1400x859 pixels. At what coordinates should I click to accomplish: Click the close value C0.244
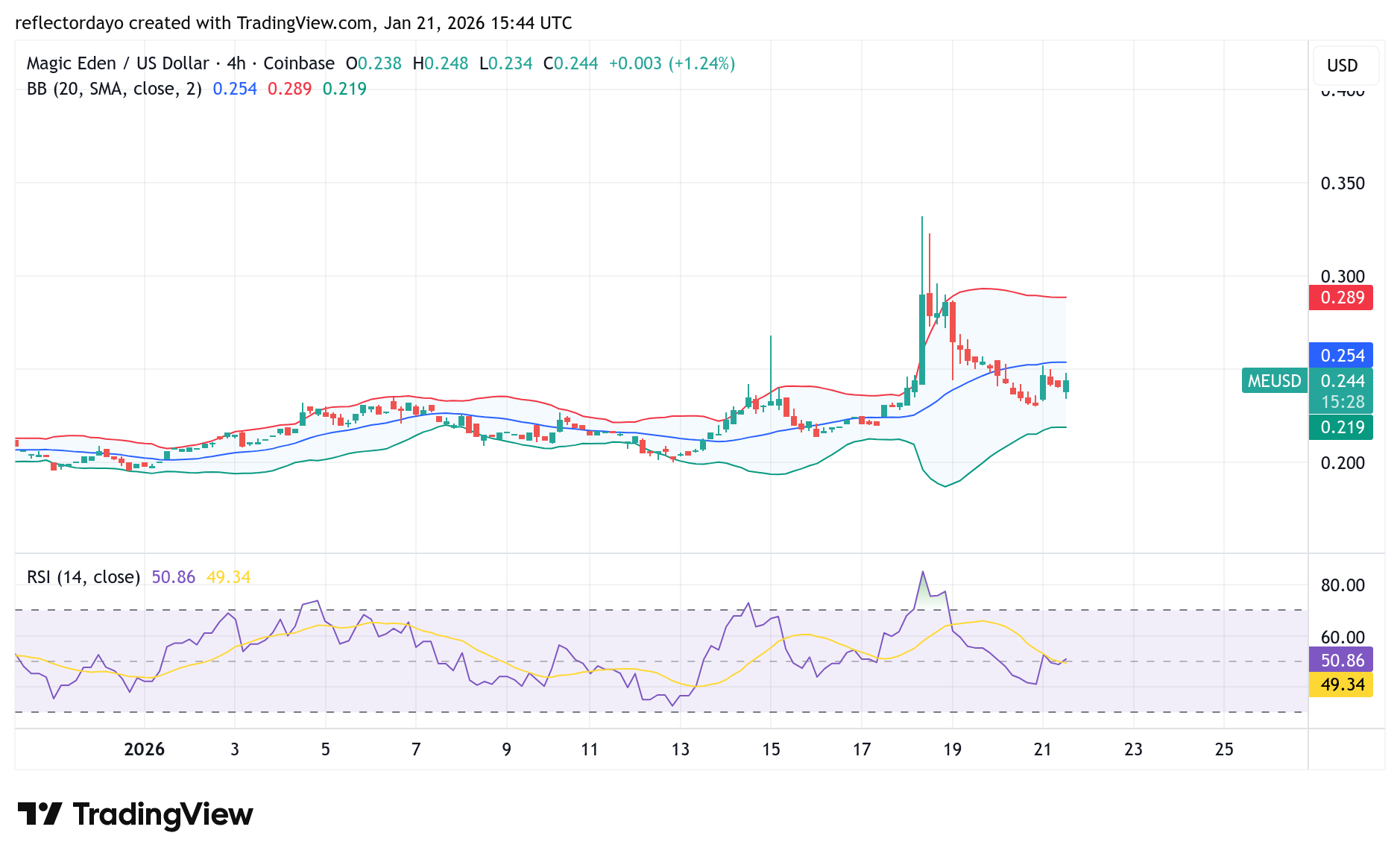click(x=570, y=63)
